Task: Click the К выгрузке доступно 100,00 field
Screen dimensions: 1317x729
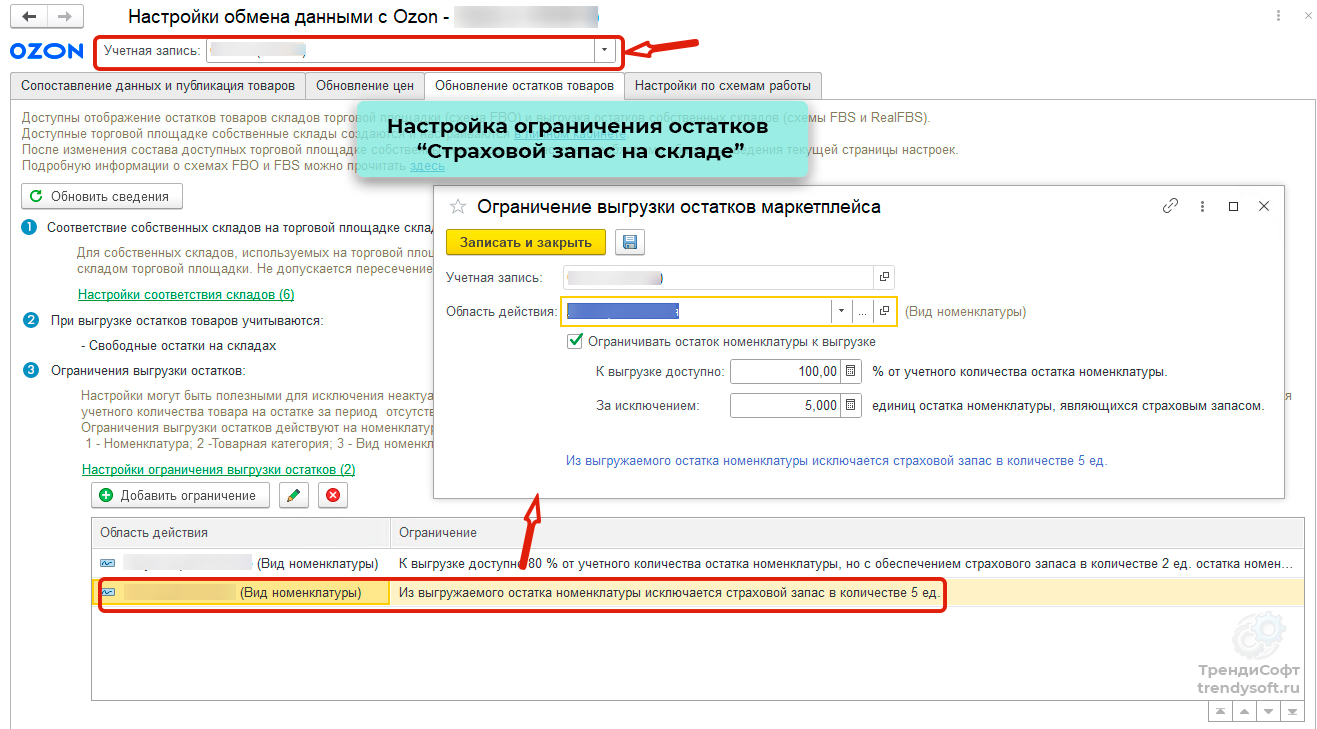Action: pos(786,371)
